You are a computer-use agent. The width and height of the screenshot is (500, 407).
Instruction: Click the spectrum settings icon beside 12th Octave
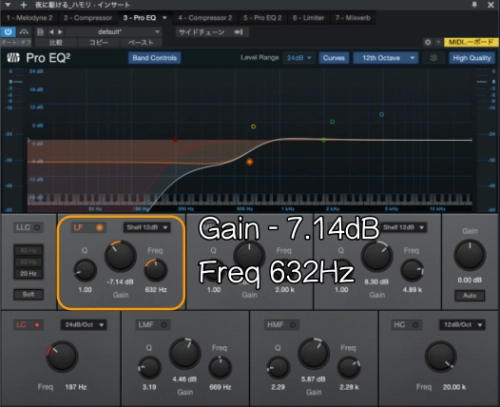(433, 58)
